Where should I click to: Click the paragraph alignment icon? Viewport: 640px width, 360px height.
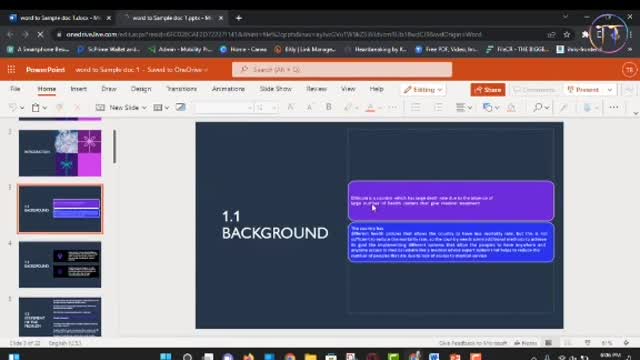point(460,107)
